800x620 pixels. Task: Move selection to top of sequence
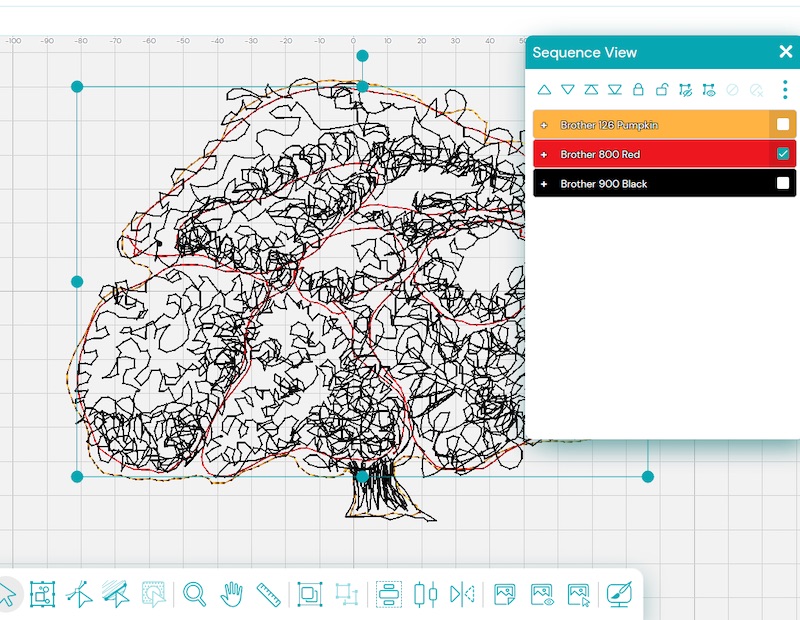coord(591,90)
